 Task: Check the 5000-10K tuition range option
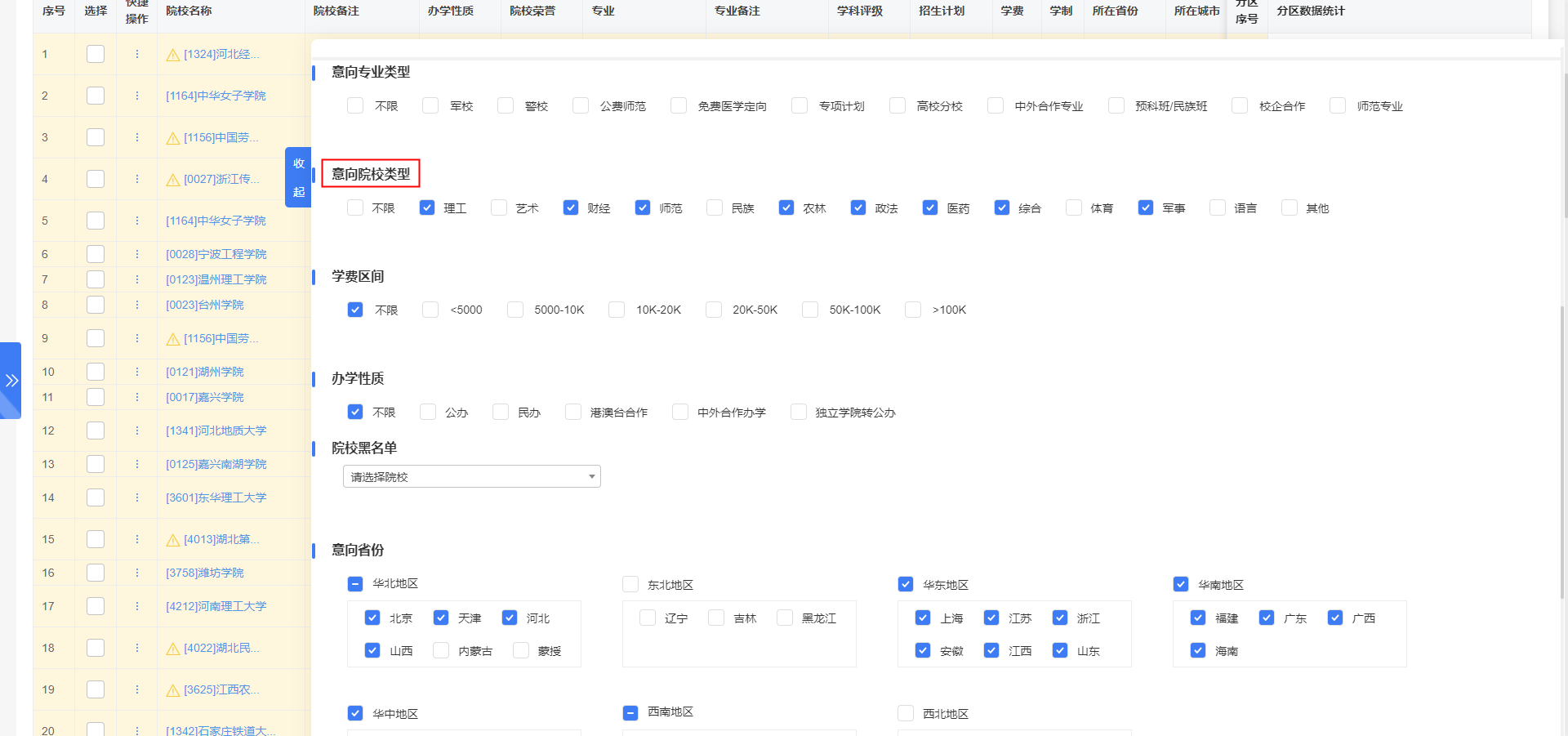click(514, 310)
